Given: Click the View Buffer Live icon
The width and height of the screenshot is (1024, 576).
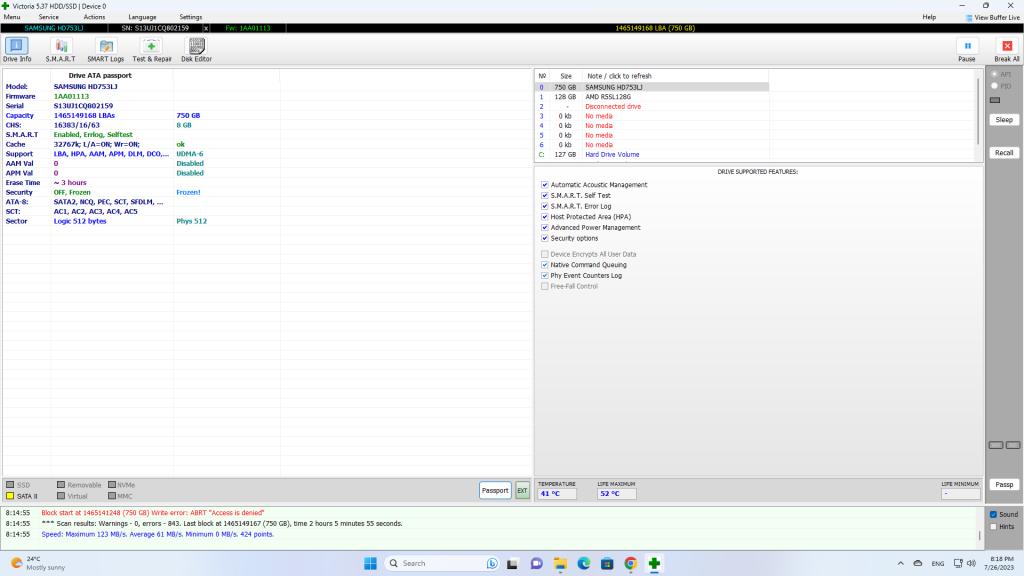Looking at the screenshot, I should [x=969, y=17].
